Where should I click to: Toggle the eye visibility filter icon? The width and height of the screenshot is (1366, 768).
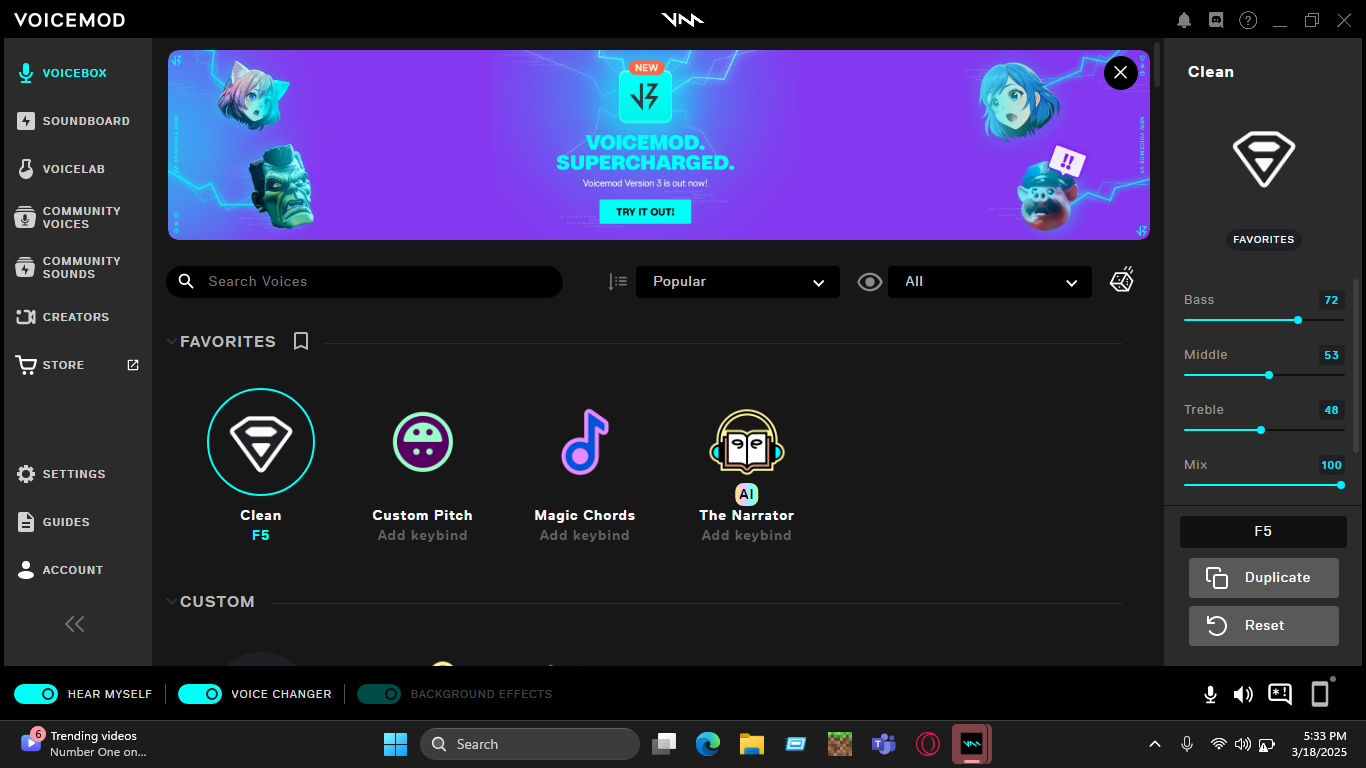click(x=870, y=282)
